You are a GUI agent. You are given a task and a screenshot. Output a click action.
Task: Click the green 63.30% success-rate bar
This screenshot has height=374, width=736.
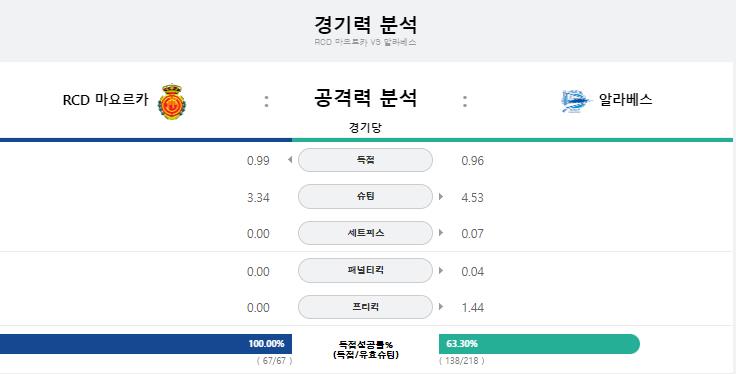point(539,344)
